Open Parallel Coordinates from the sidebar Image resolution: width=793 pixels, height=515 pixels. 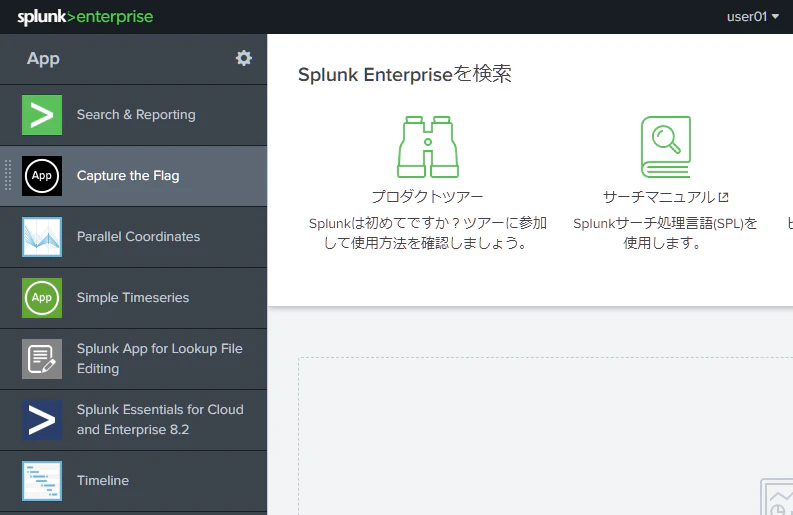[139, 236]
